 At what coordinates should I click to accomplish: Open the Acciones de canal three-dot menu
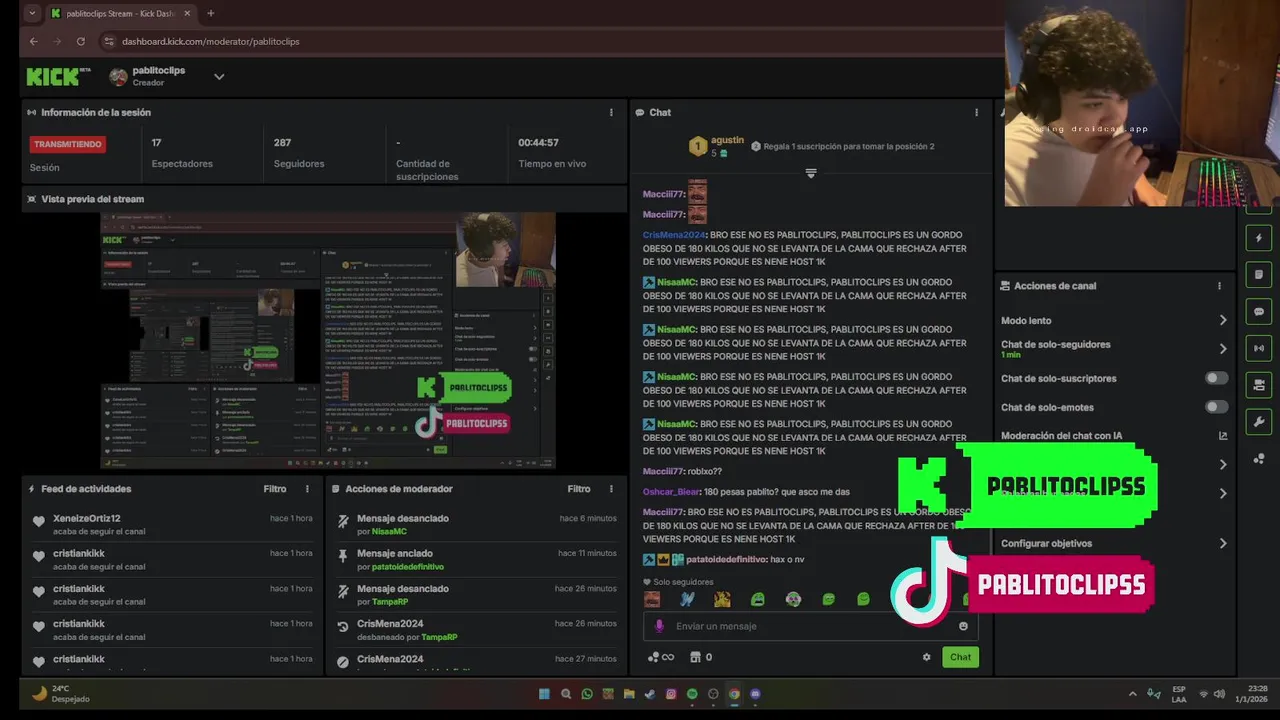1219,286
